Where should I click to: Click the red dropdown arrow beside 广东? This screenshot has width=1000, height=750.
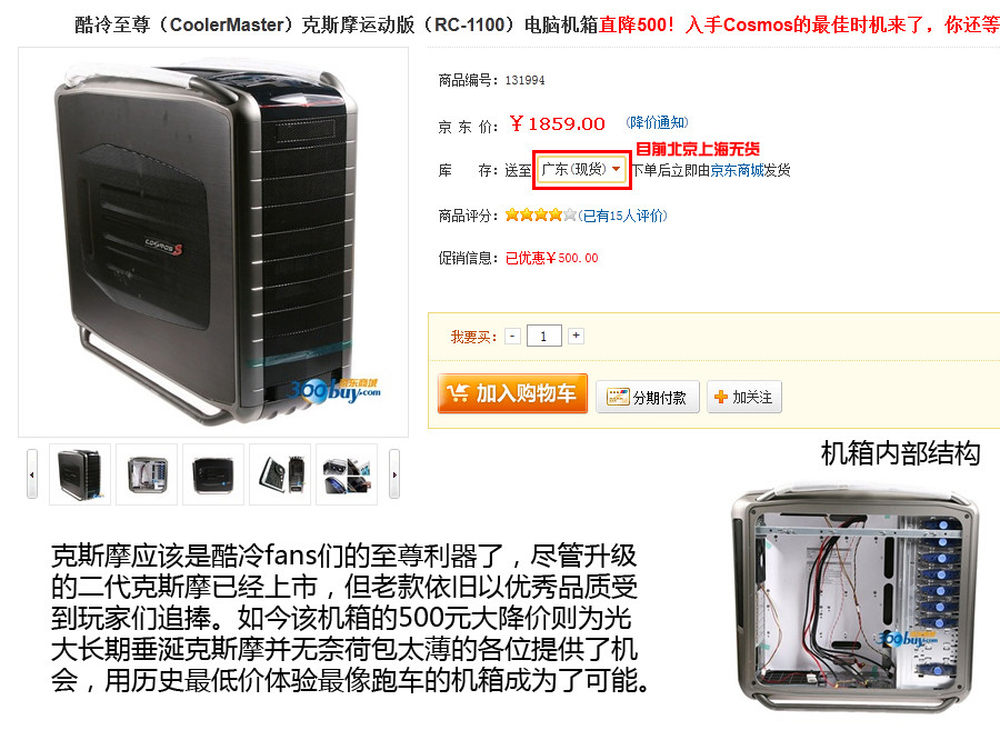(x=616, y=169)
